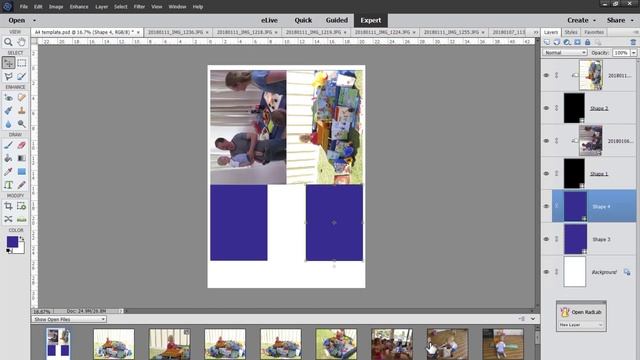Select the A4 template thumbnail in Photo Bin
This screenshot has height=360, width=640.
pyautogui.click(x=58, y=344)
